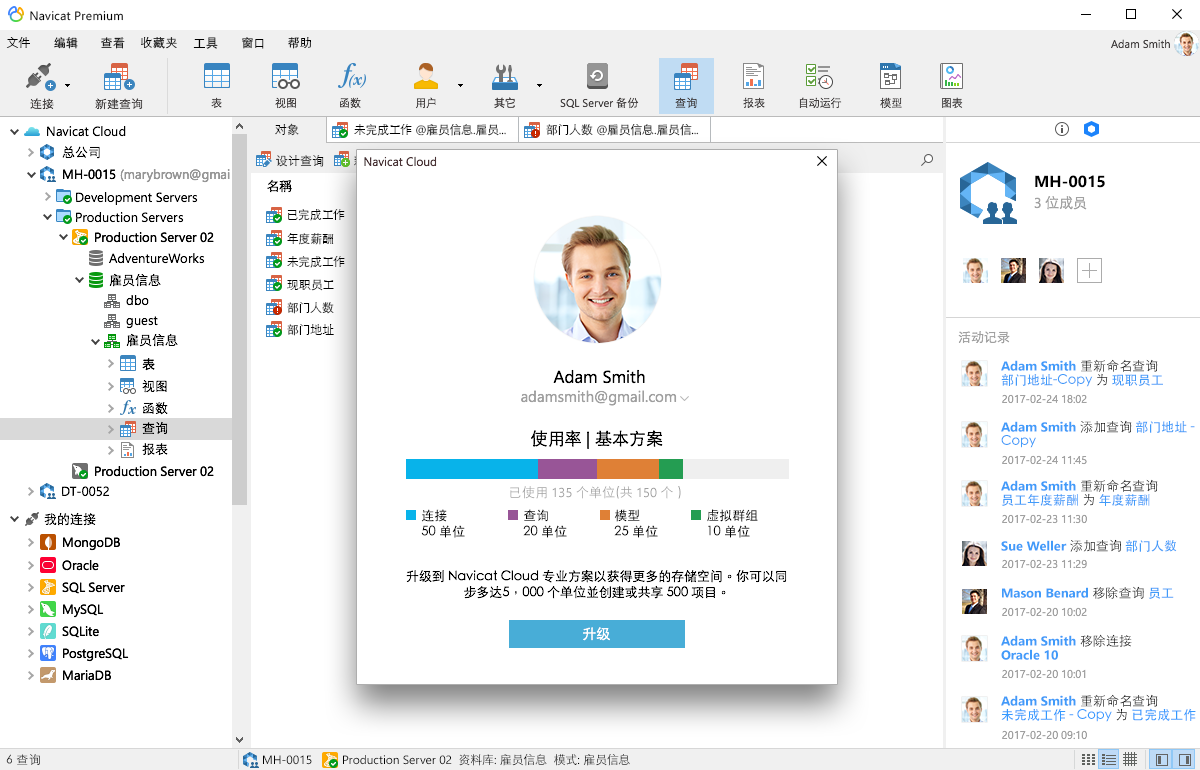
Task: Switch to the 对象 tab
Action: click(x=287, y=130)
